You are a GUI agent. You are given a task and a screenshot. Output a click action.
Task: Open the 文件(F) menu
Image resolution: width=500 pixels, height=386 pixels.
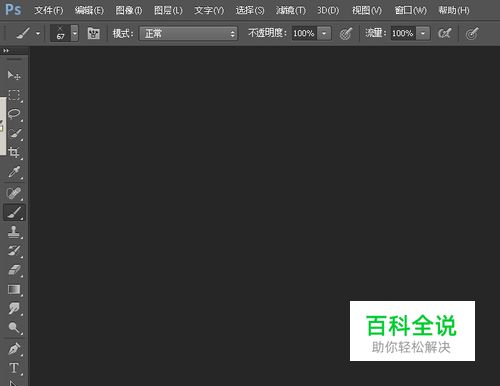point(49,10)
